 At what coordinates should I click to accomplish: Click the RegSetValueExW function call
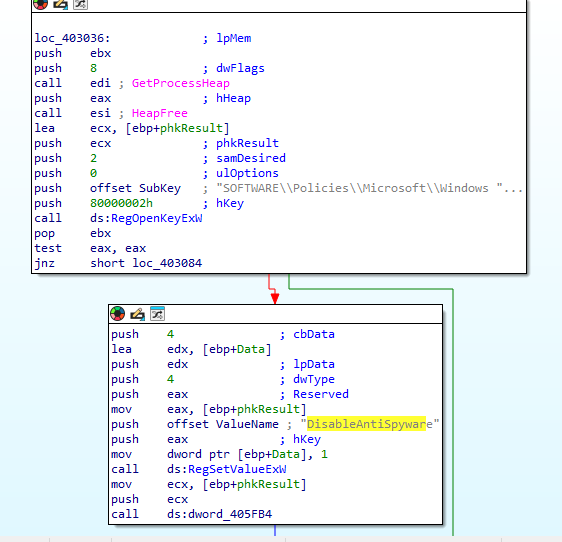(x=237, y=469)
